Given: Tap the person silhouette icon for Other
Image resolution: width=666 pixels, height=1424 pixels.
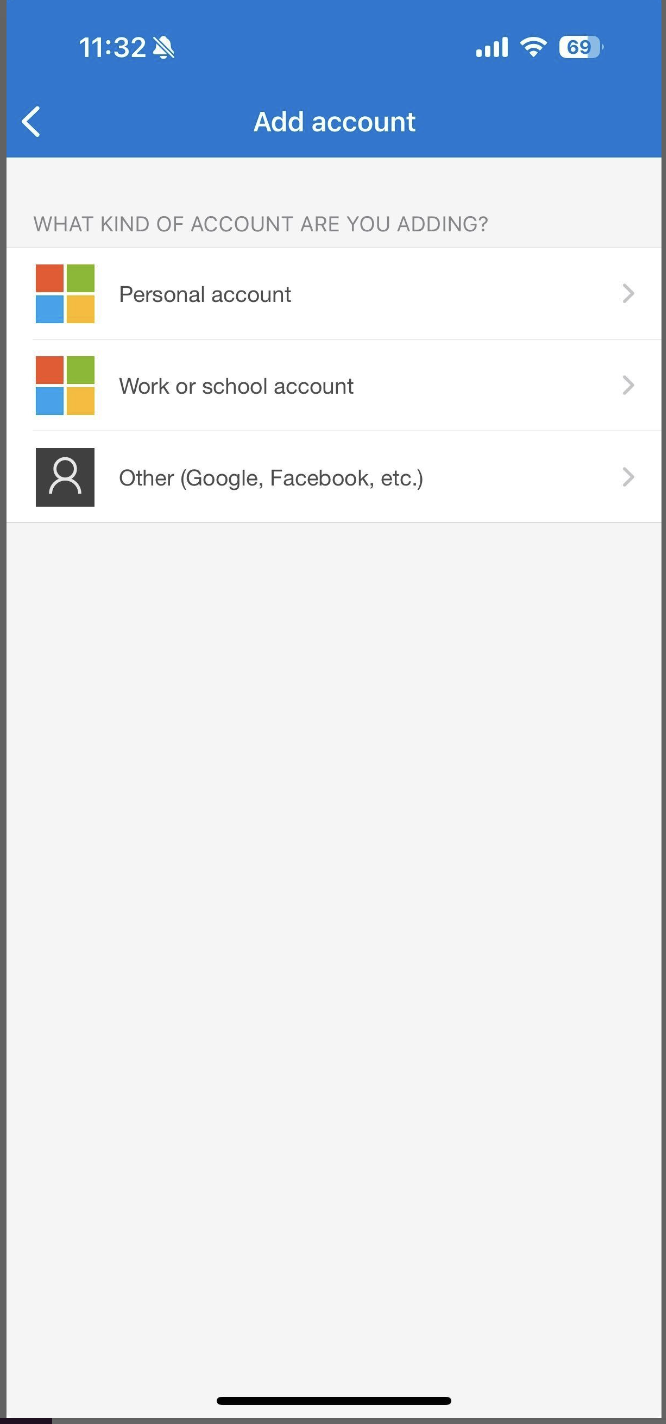Looking at the screenshot, I should point(65,477).
